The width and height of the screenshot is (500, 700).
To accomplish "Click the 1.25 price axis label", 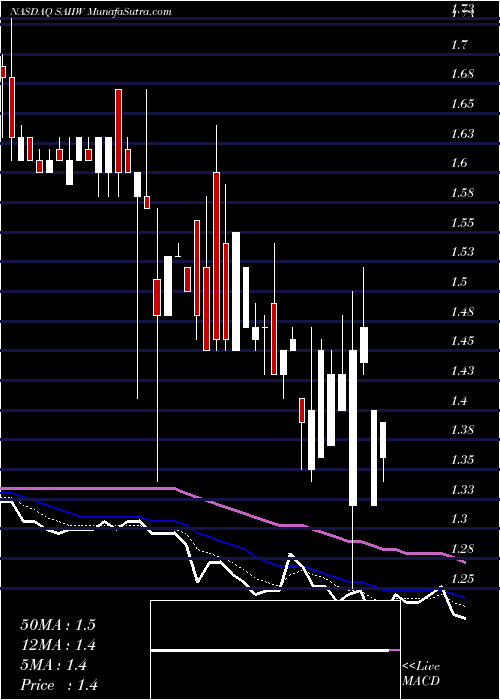I will (464, 578).
